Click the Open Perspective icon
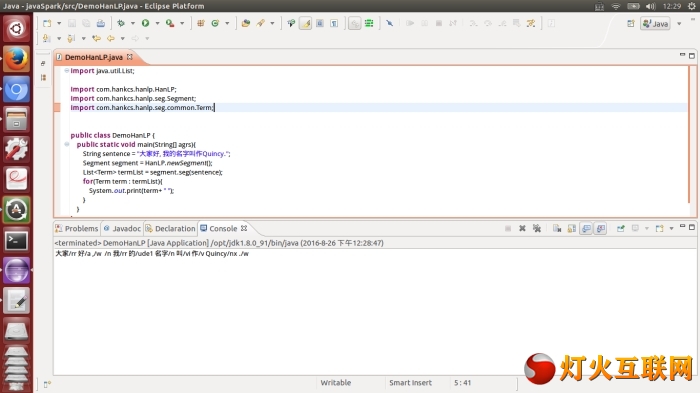Image resolution: width=700 pixels, height=393 pixels. pos(630,23)
